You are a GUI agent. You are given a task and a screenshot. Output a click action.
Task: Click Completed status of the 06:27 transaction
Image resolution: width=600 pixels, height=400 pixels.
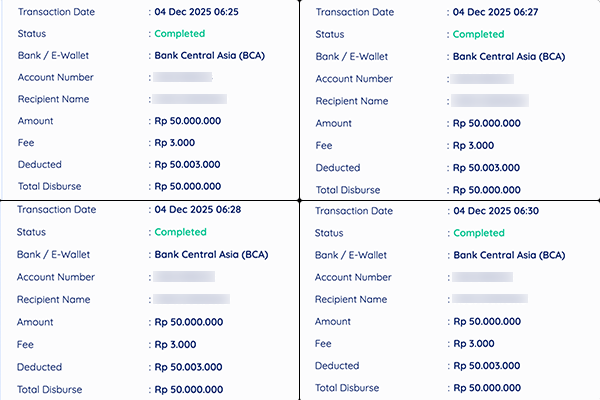[x=479, y=34]
